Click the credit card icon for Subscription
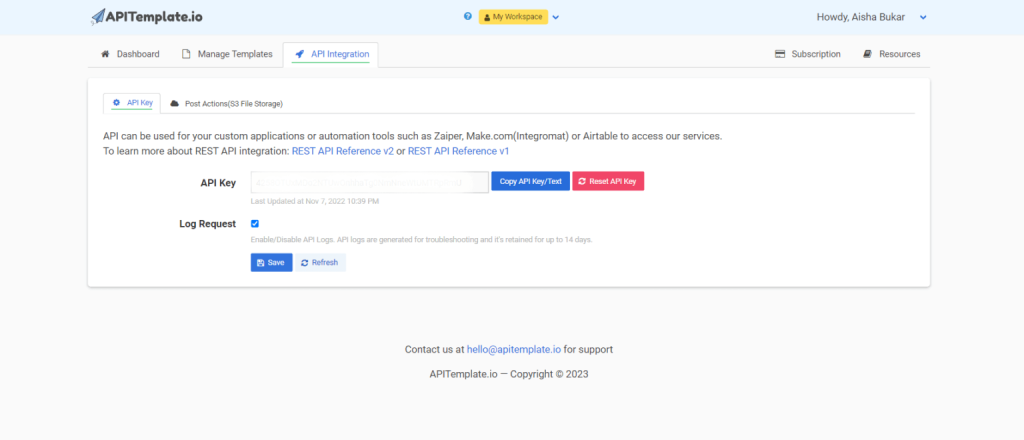This screenshot has height=440, width=1024. [780, 54]
